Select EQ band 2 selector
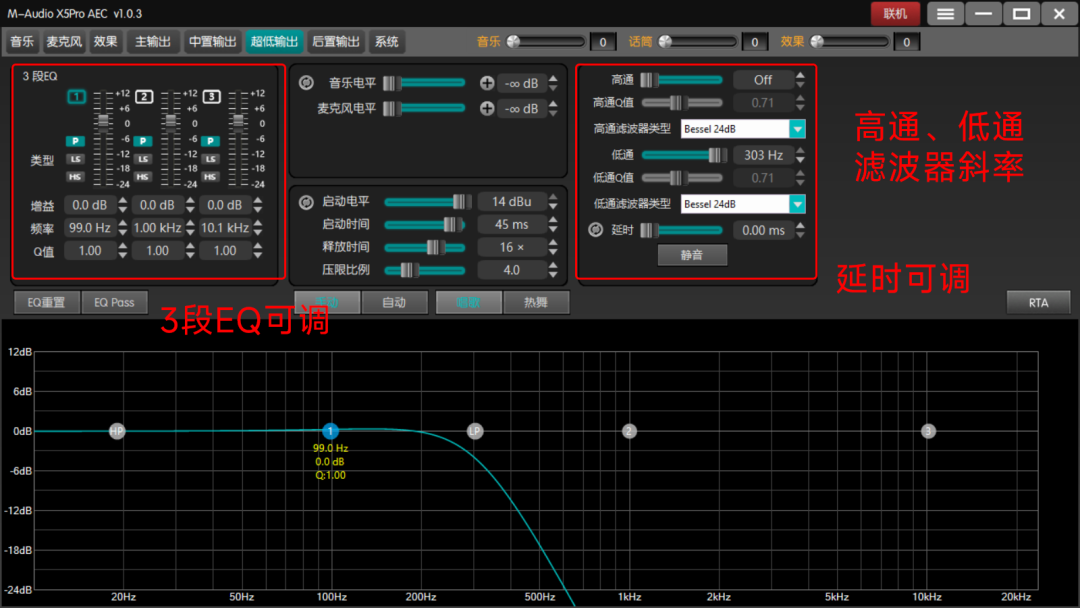Image resolution: width=1080 pixels, height=608 pixels. coord(144,96)
